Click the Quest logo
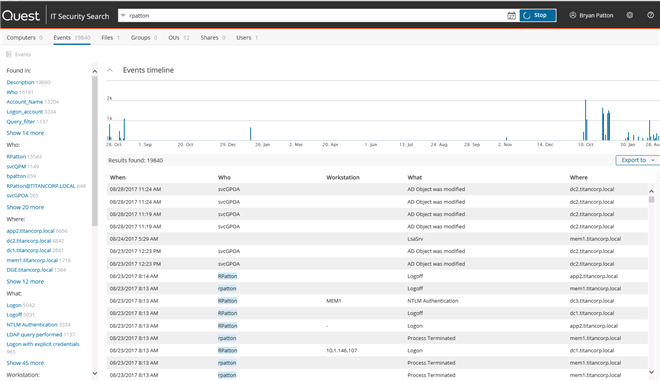This screenshot has height=381, width=660. (21, 16)
